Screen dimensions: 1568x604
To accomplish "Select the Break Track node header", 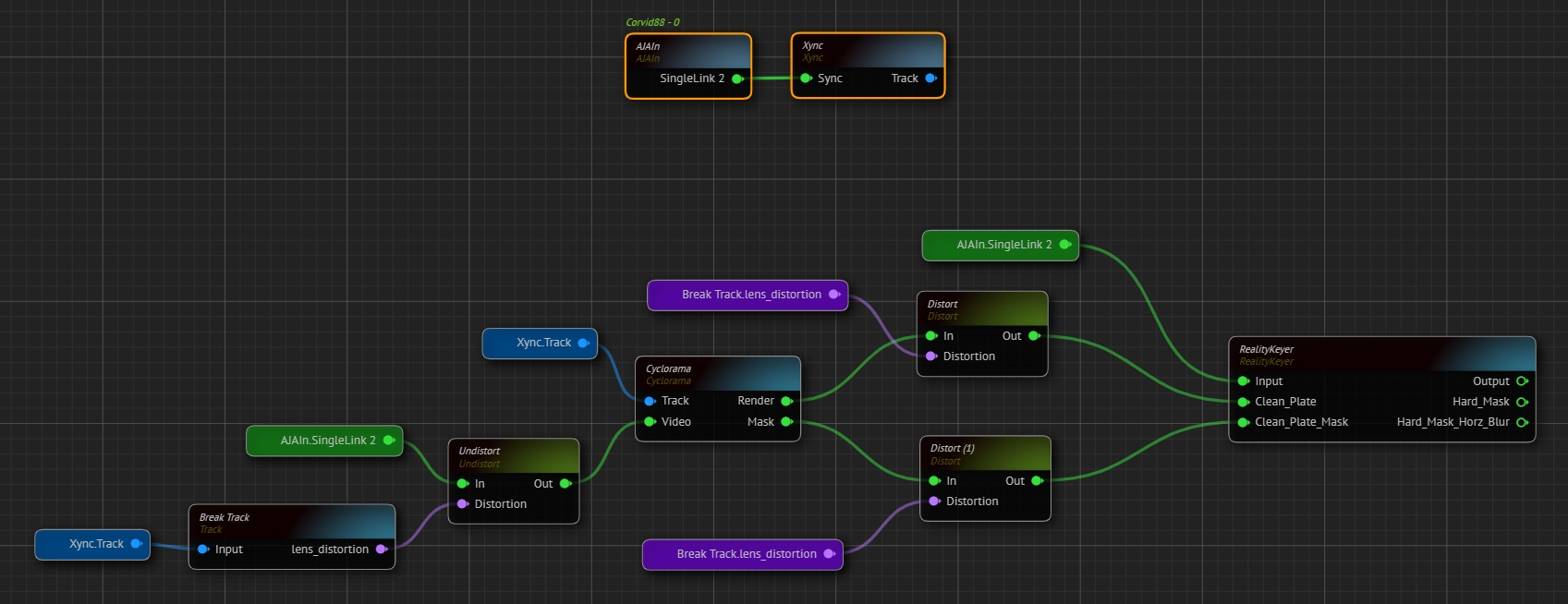I will 225,518.
